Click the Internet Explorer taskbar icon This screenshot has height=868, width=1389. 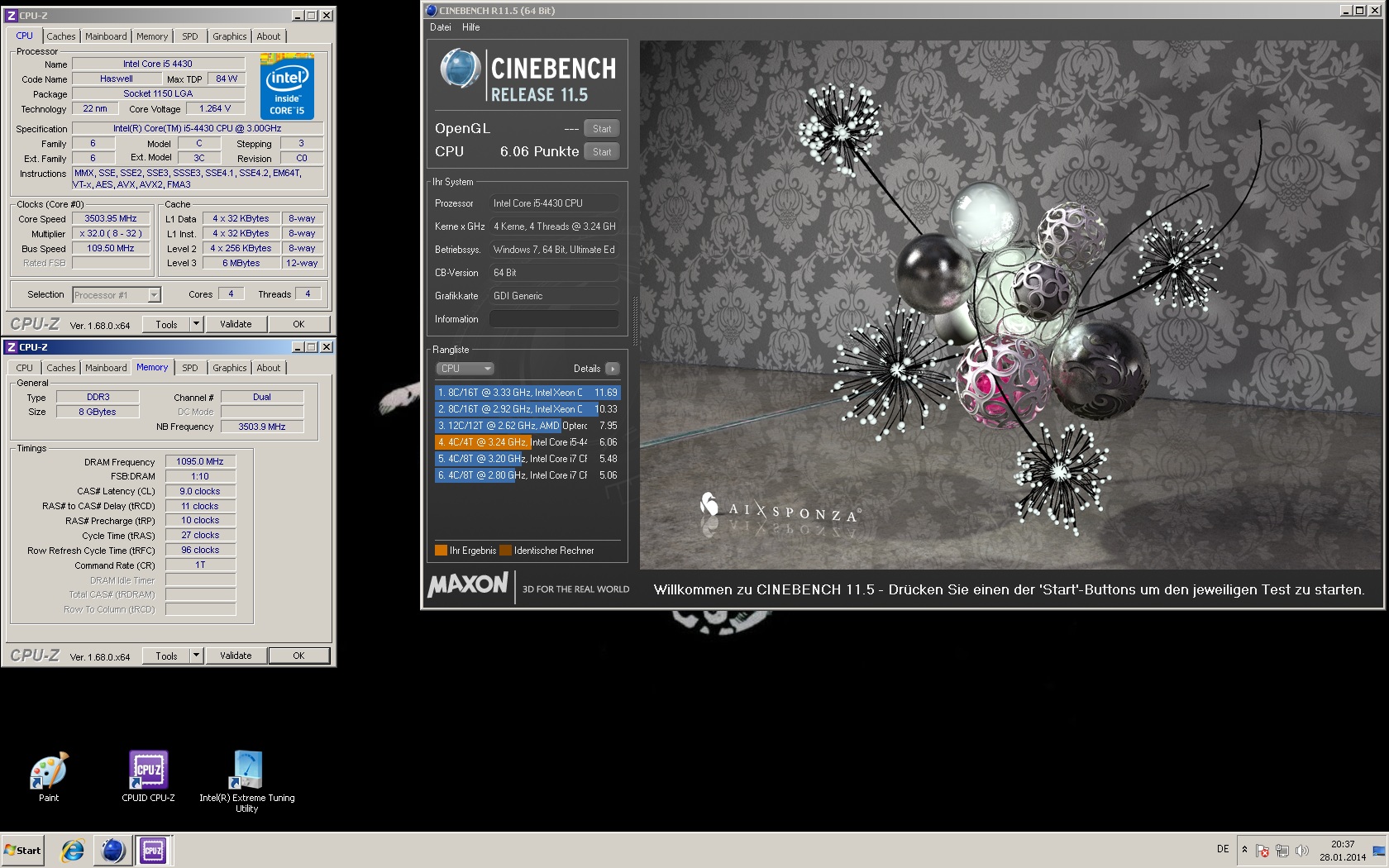click(73, 850)
